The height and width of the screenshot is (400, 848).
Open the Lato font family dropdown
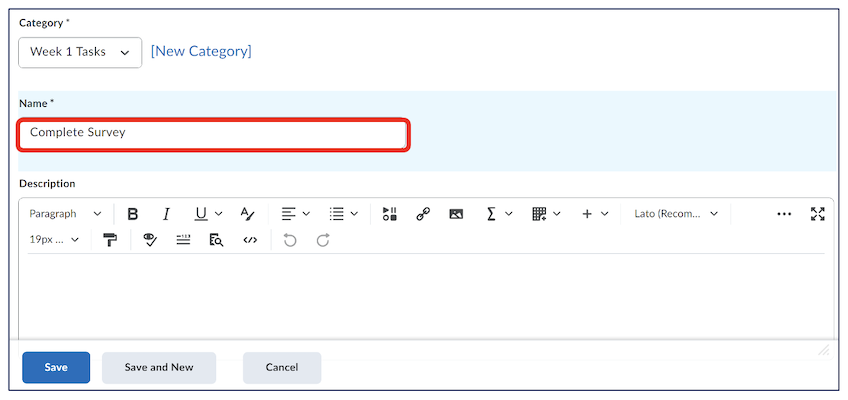676,214
